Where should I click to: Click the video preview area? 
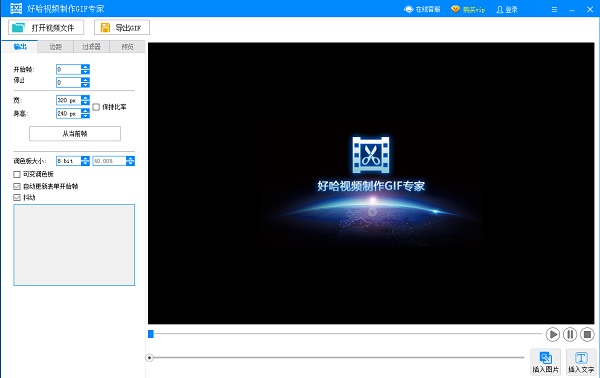[371, 183]
